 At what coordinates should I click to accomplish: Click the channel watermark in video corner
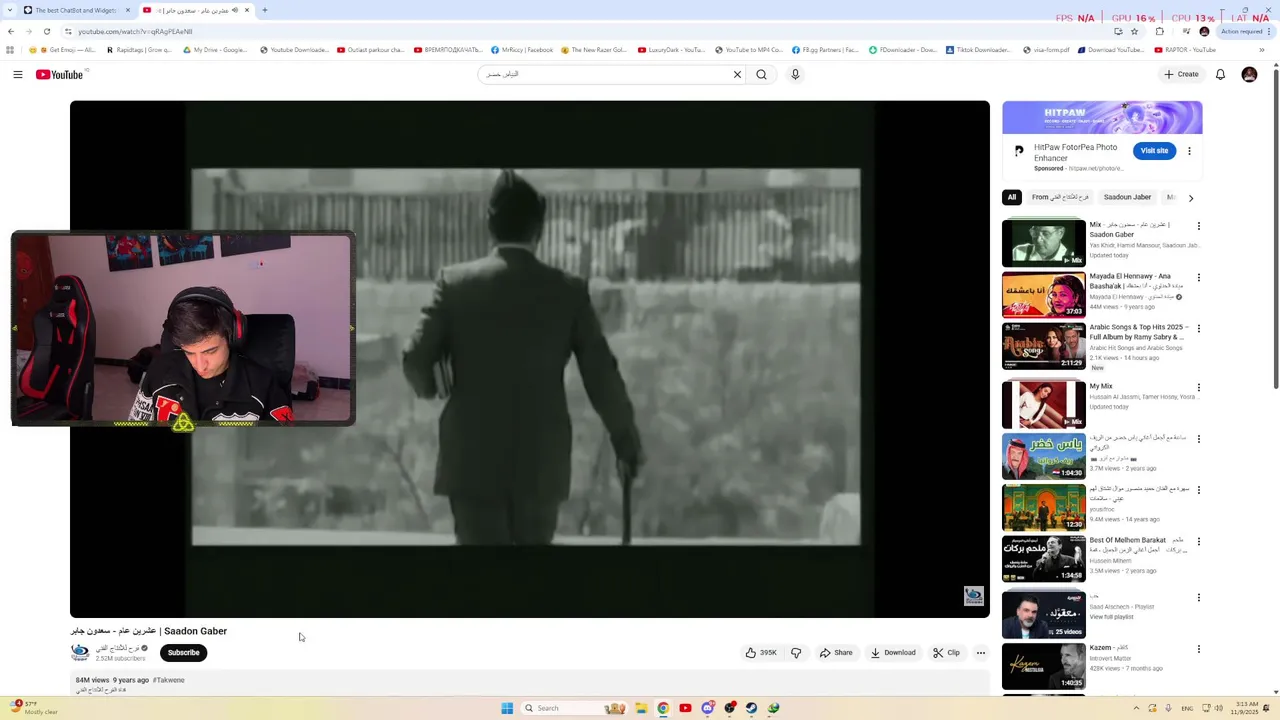tap(973, 596)
